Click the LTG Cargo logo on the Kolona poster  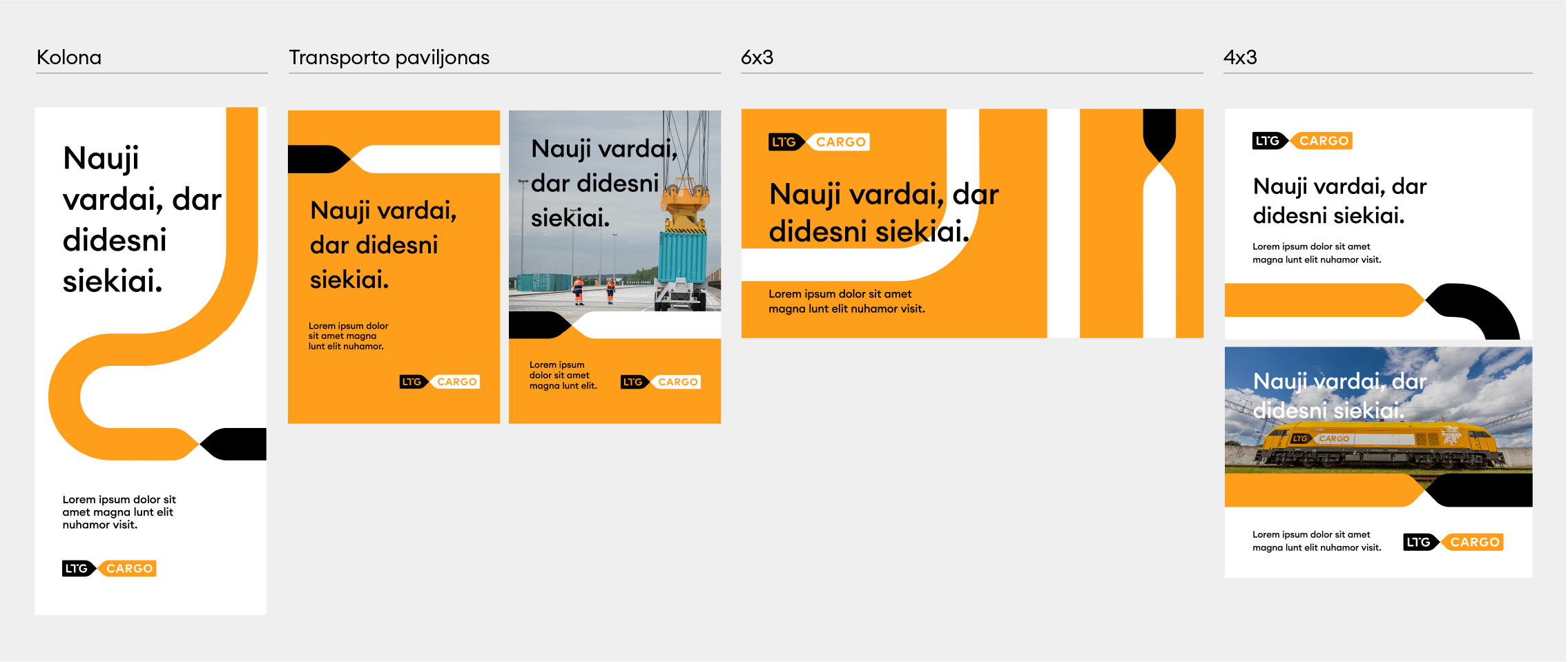pyautogui.click(x=109, y=568)
